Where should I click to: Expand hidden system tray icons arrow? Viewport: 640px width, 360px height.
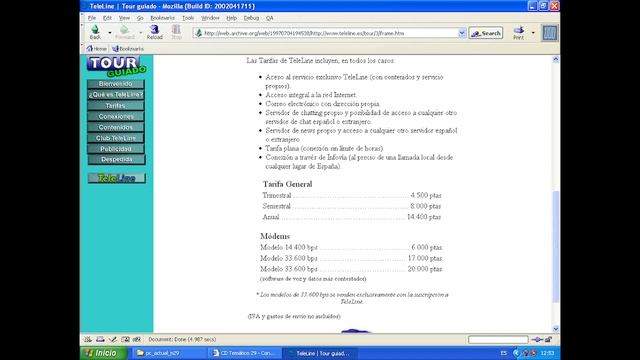[x=516, y=353]
